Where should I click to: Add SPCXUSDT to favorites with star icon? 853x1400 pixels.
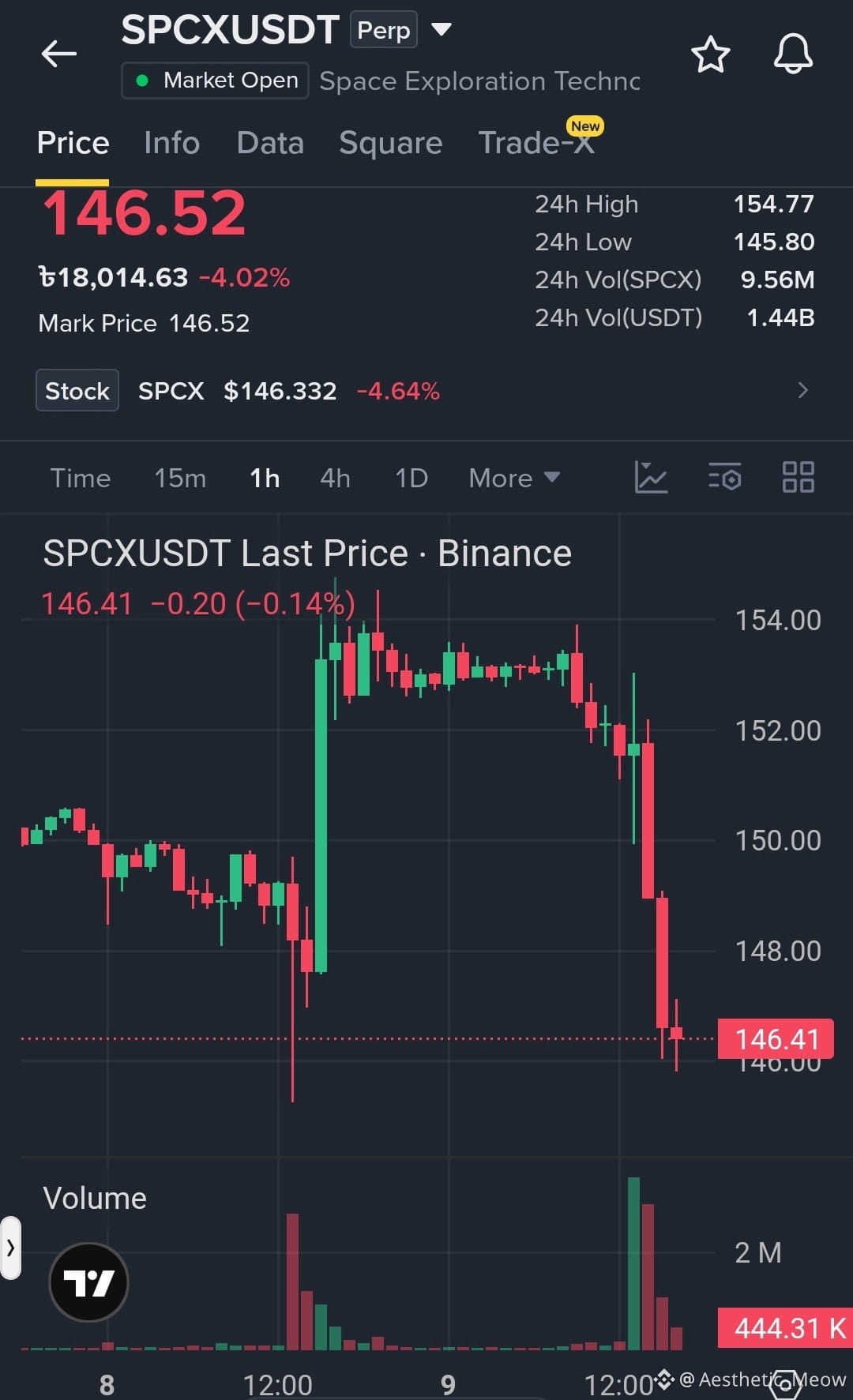pos(710,54)
